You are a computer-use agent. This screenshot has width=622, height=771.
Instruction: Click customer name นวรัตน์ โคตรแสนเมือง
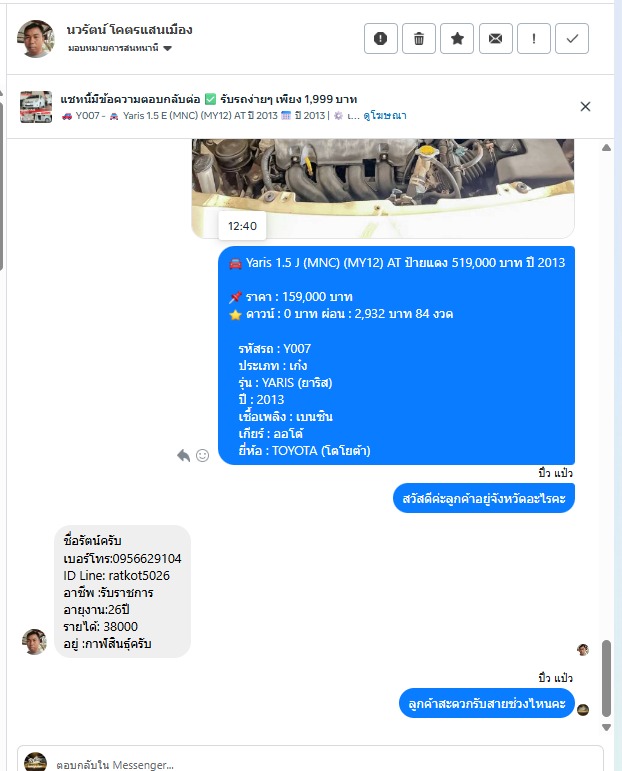click(130, 30)
